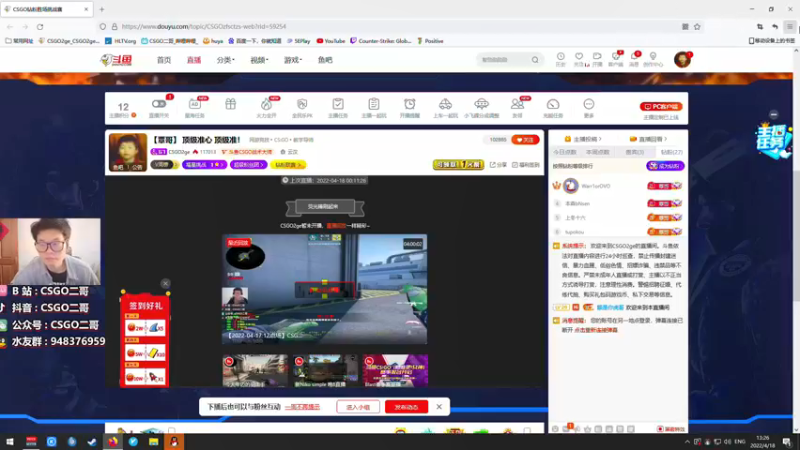
Task: Click the red reconnect danmaku link
Action: point(595,330)
